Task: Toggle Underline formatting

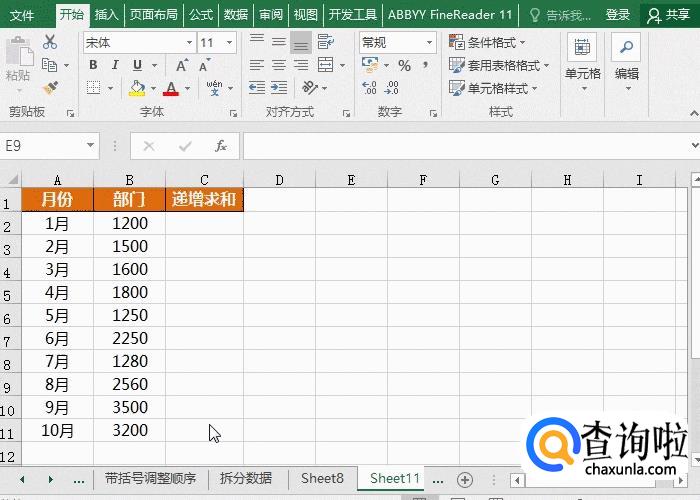Action: click(138, 65)
